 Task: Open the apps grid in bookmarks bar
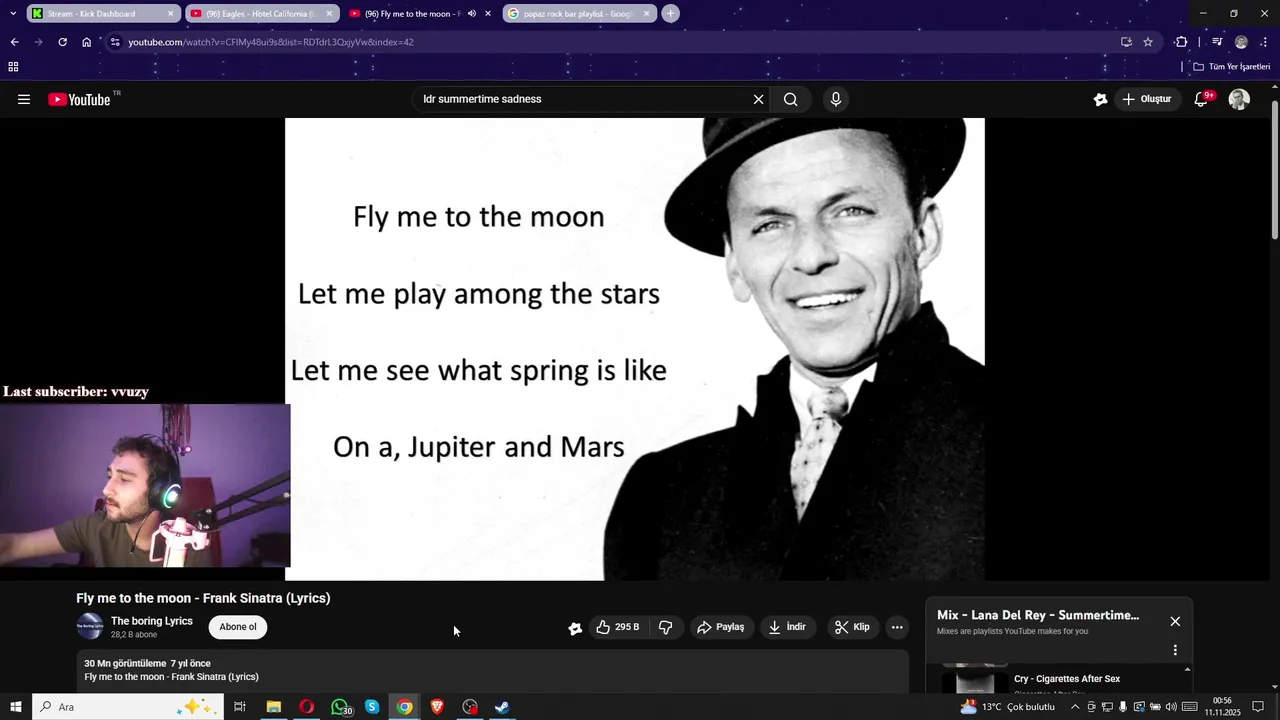coord(13,67)
